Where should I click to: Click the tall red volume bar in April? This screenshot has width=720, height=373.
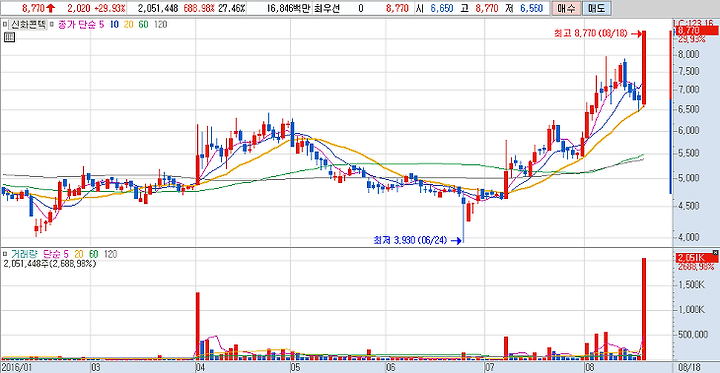pos(198,326)
